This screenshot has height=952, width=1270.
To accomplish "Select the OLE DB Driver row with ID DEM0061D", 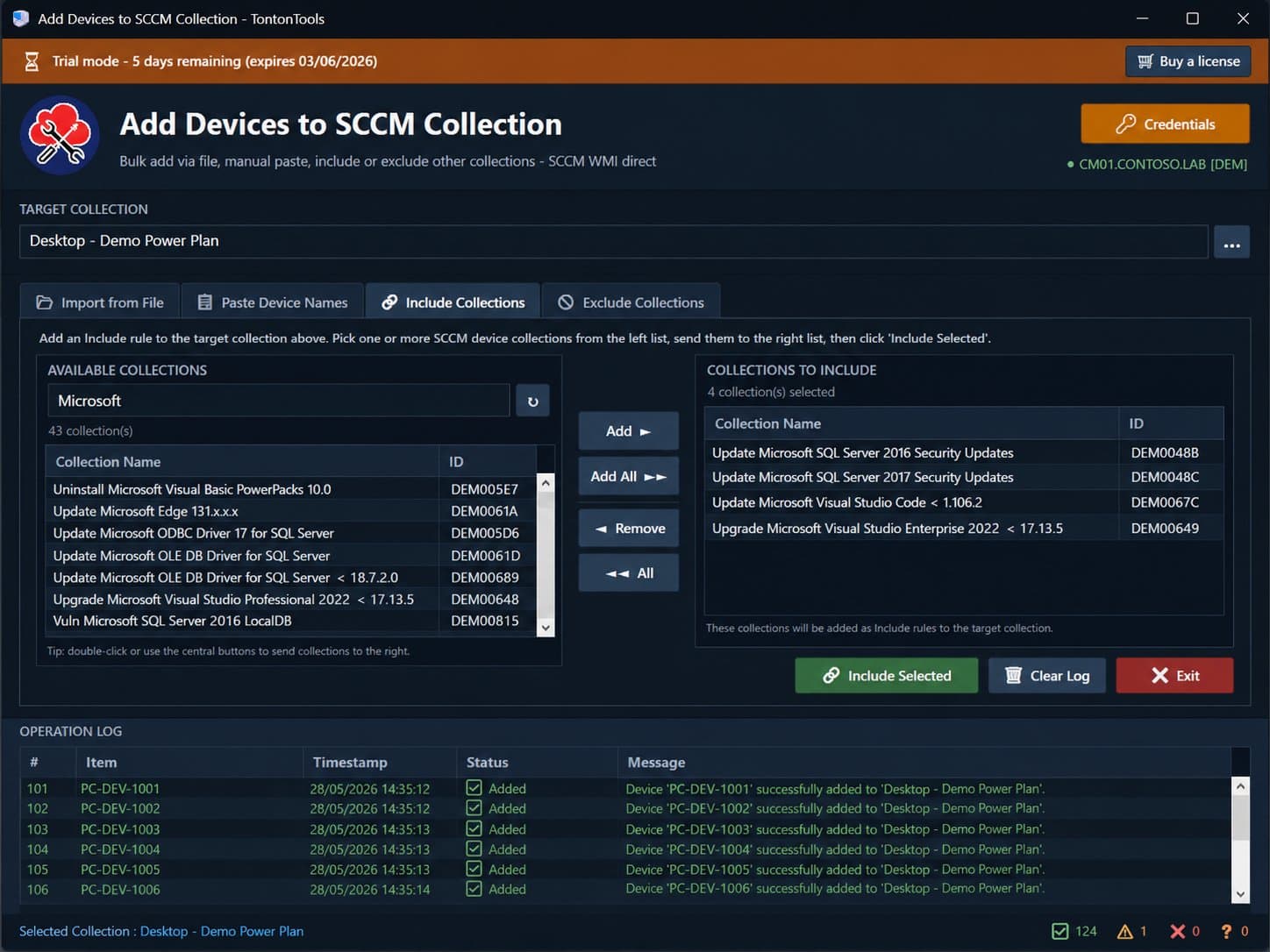I will pyautogui.click(x=290, y=556).
